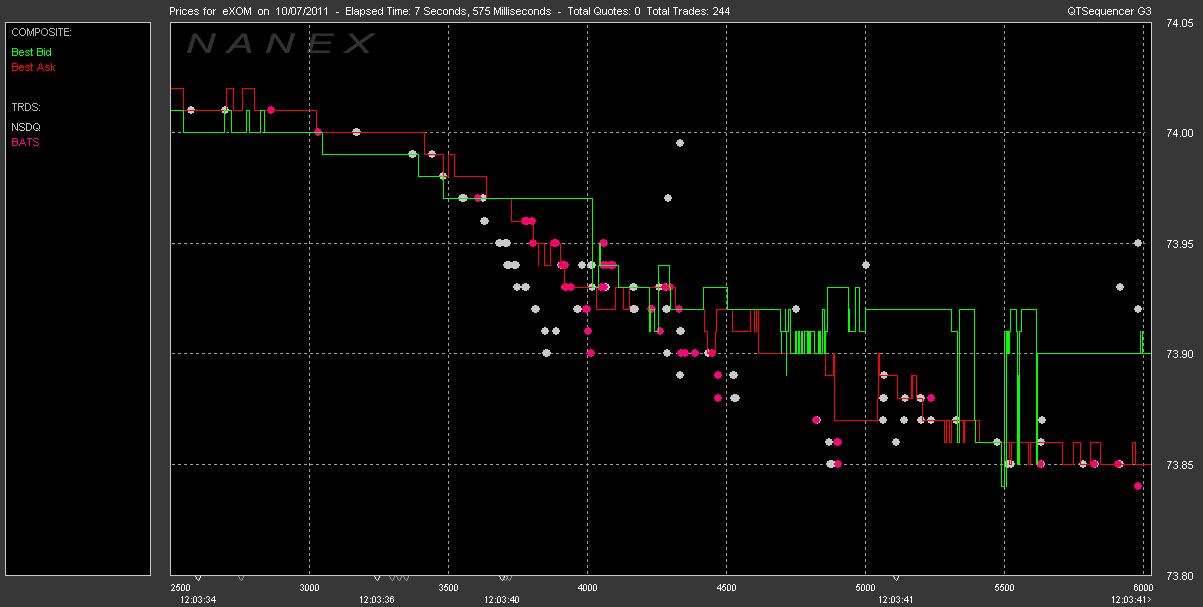
Task: Click the TRDS legend heading
Action: pos(25,106)
